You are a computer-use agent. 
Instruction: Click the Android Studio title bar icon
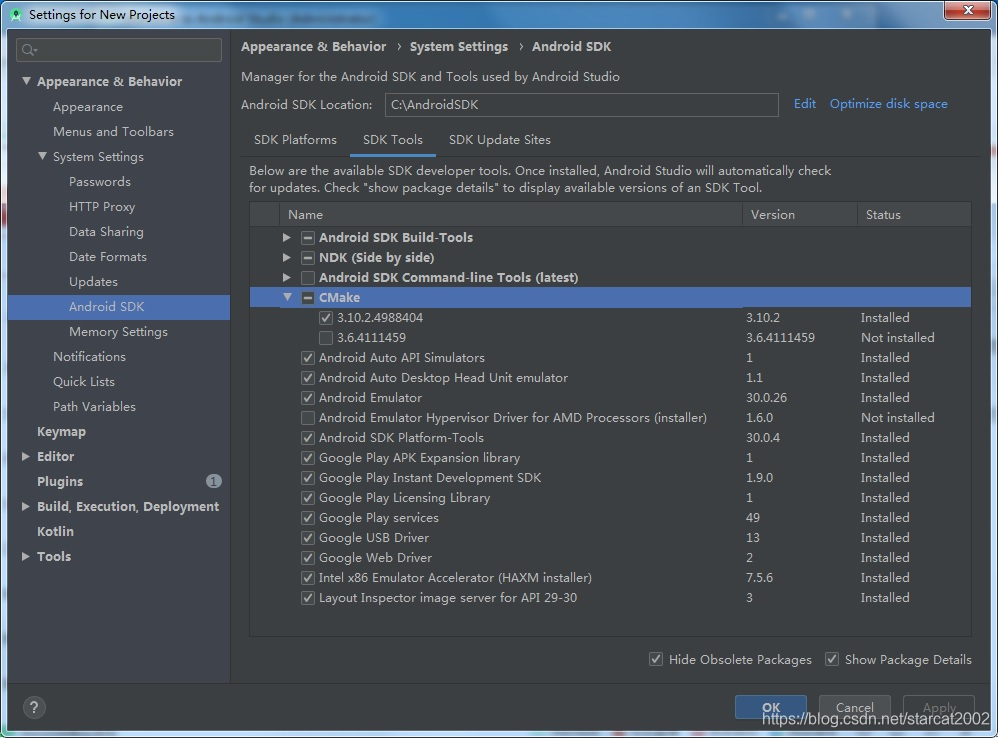[16, 14]
